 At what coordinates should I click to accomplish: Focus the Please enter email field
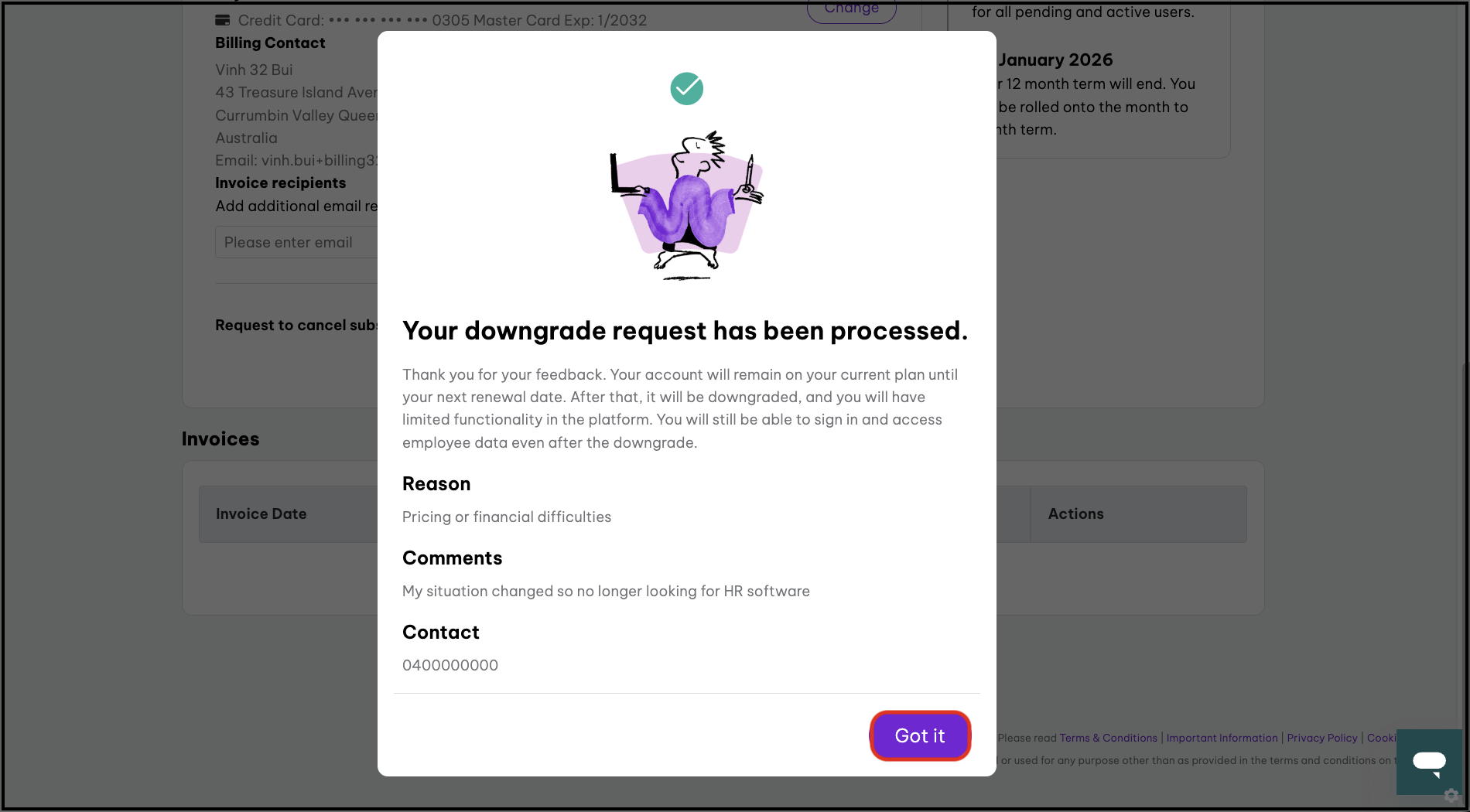point(296,242)
